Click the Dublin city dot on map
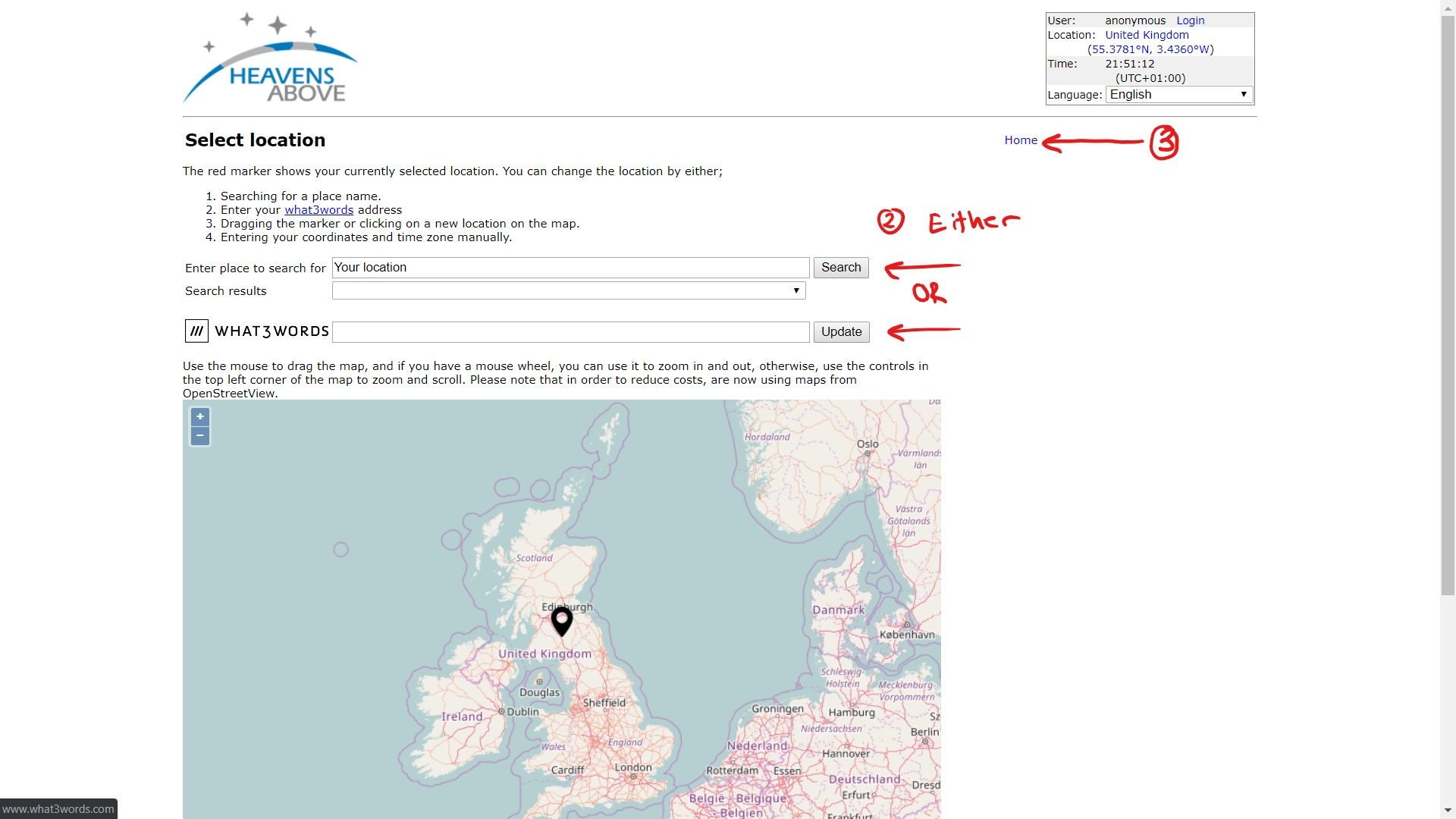 tap(501, 711)
